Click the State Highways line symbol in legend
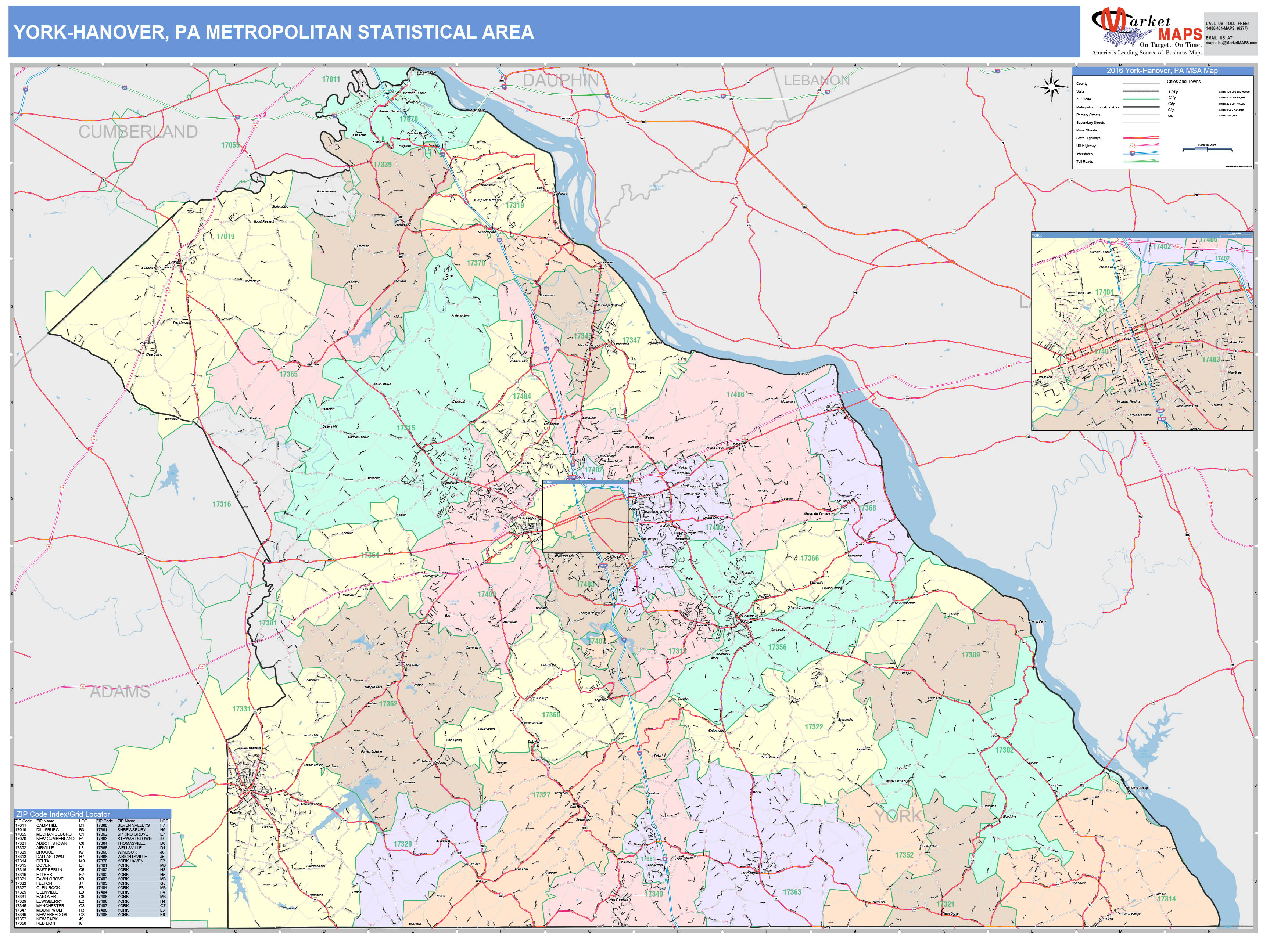Screen dimensions: 1270x952 coord(1141,138)
